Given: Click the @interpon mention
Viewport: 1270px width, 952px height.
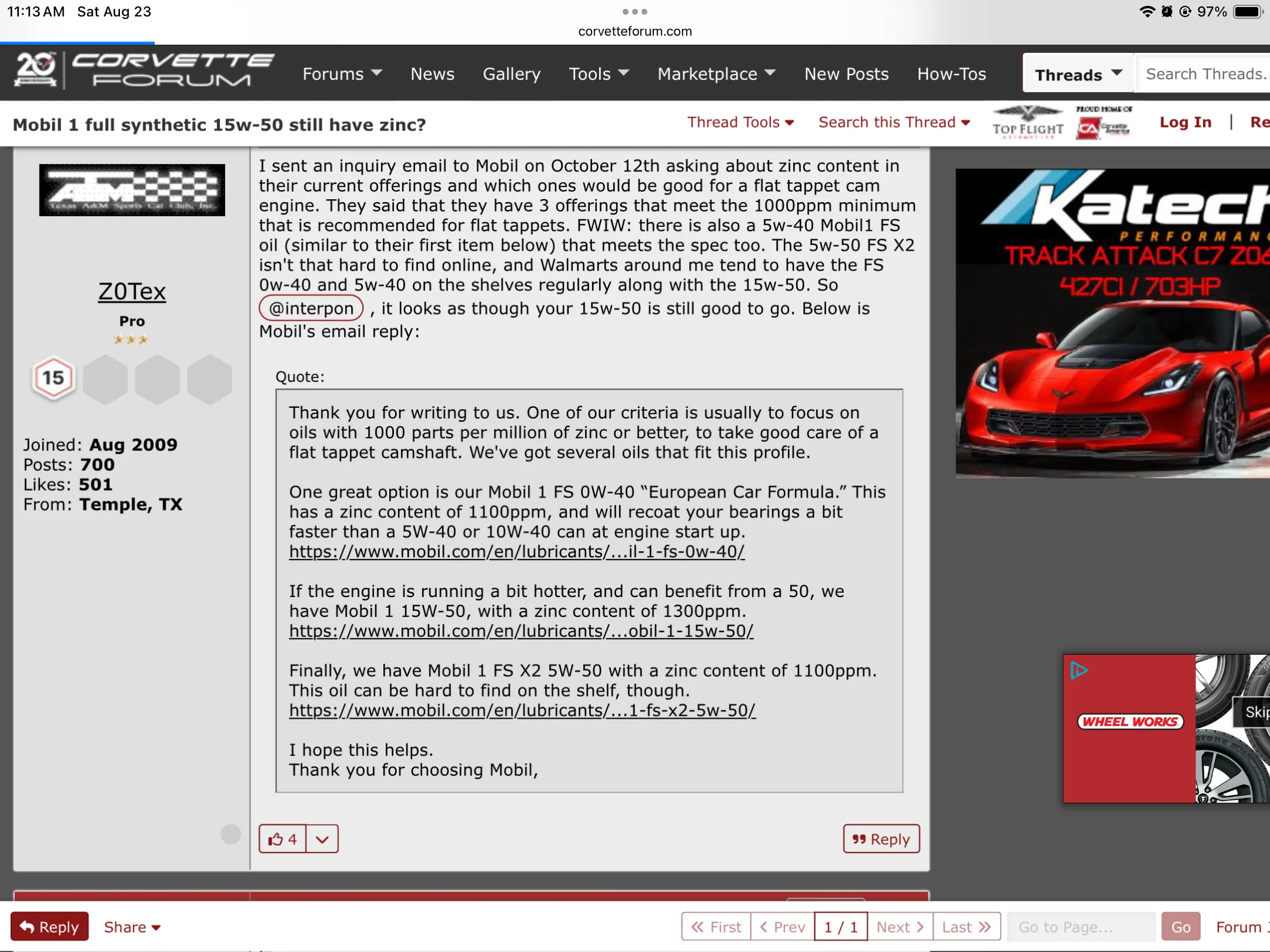Looking at the screenshot, I should 311,308.
